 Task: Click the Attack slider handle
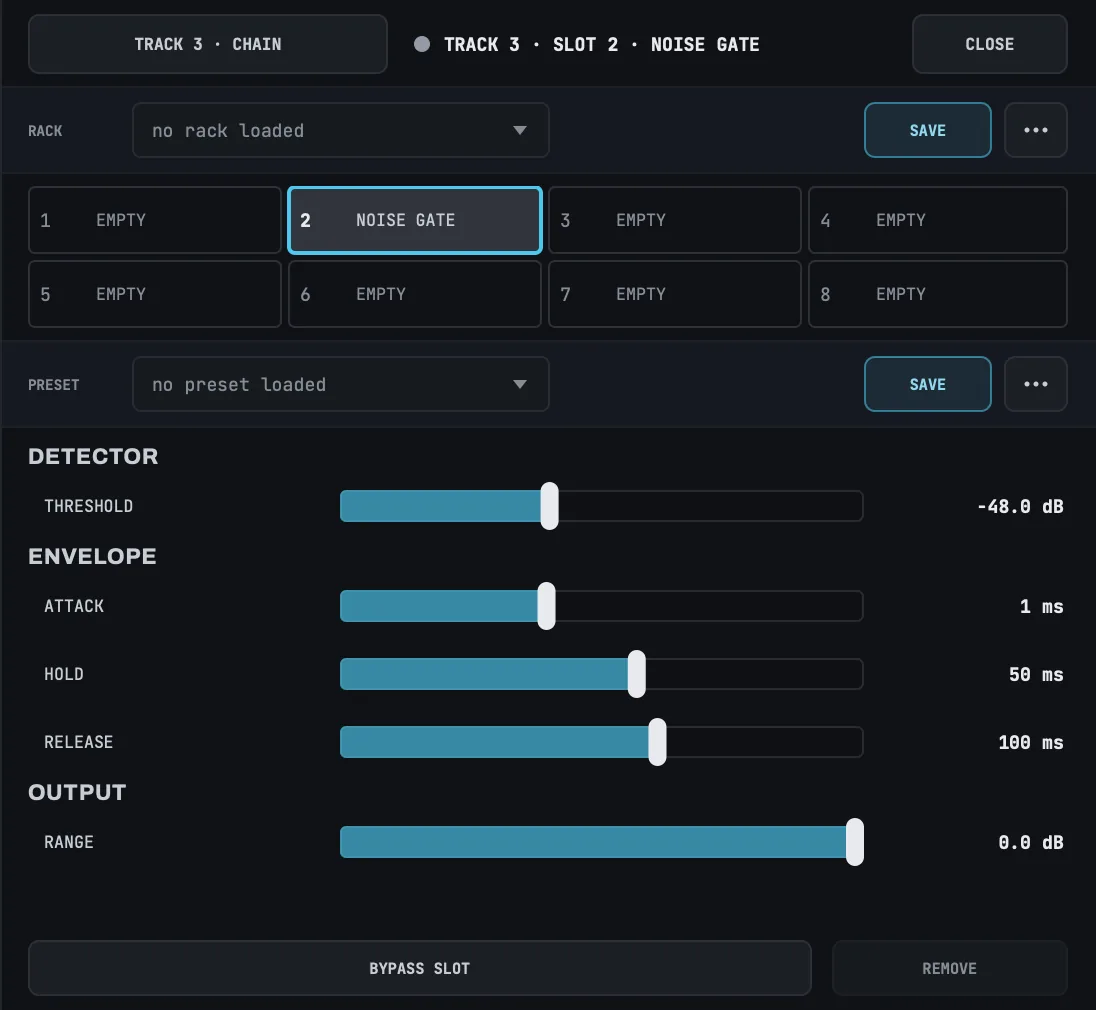click(547, 606)
